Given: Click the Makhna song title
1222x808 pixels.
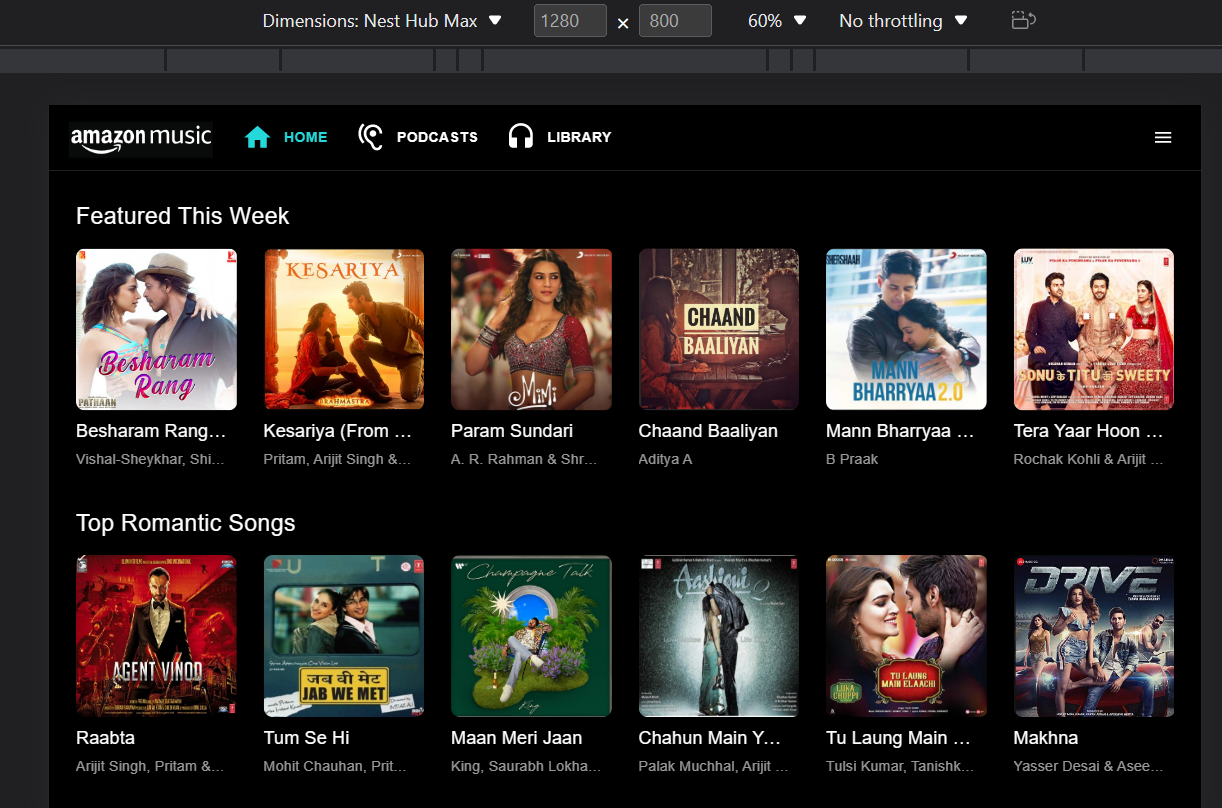Looking at the screenshot, I should tap(1046, 738).
